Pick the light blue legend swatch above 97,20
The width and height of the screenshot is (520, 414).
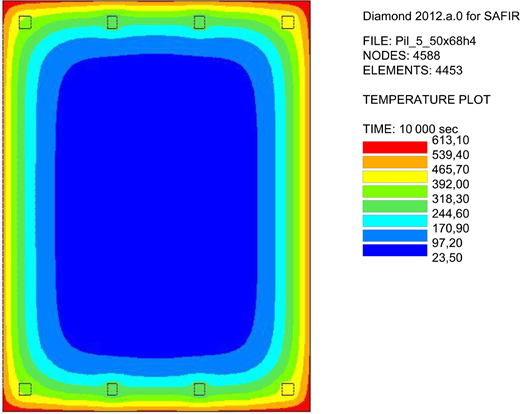395,235
